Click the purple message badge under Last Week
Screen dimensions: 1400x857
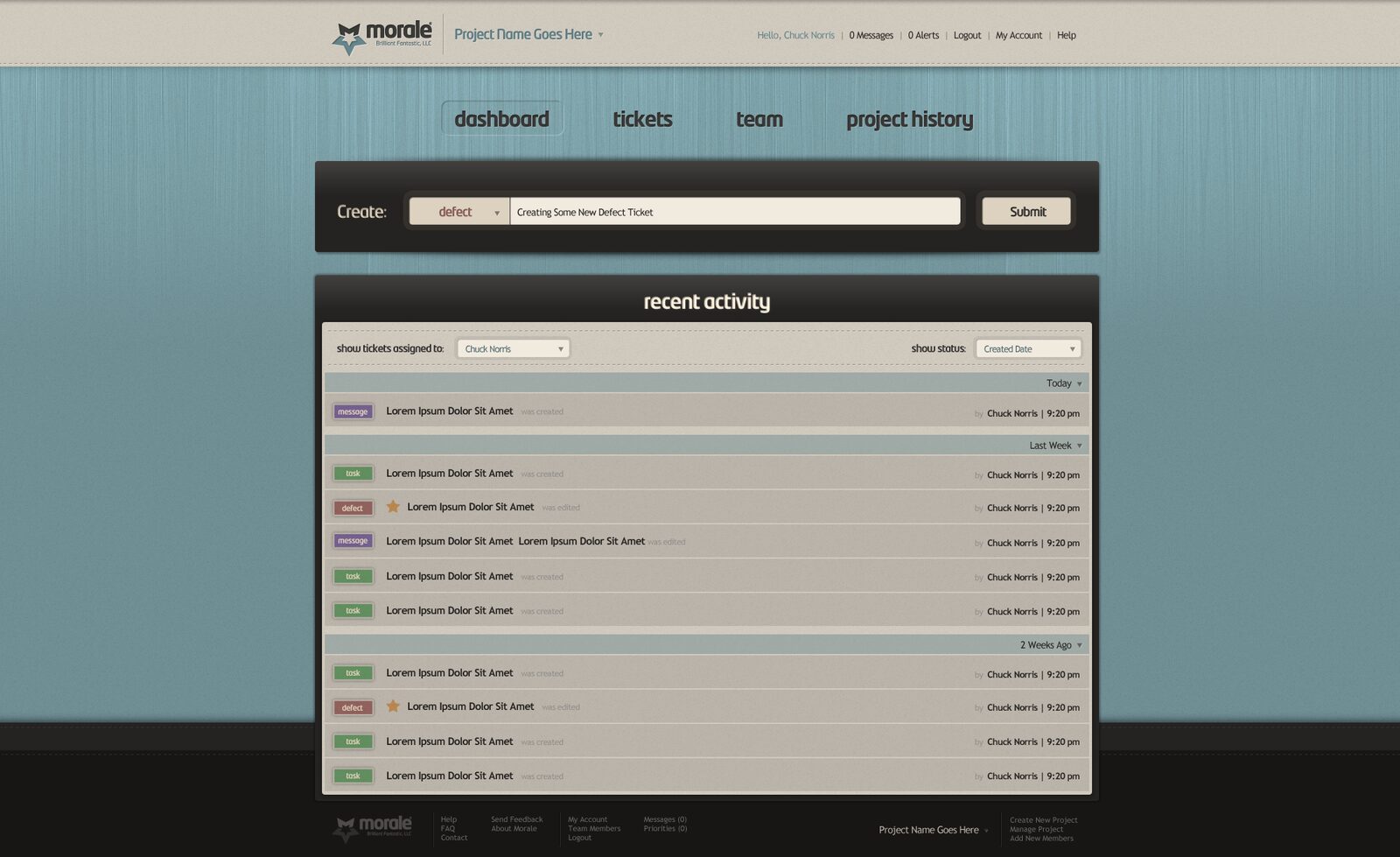(353, 541)
